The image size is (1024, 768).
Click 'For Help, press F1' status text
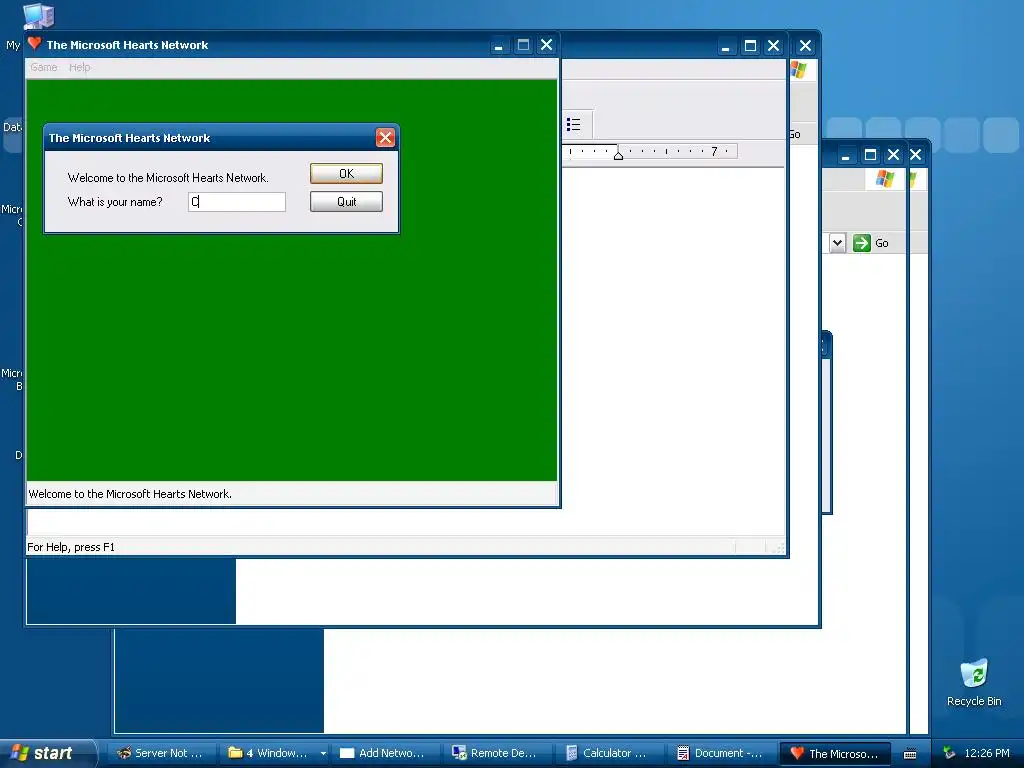point(71,547)
